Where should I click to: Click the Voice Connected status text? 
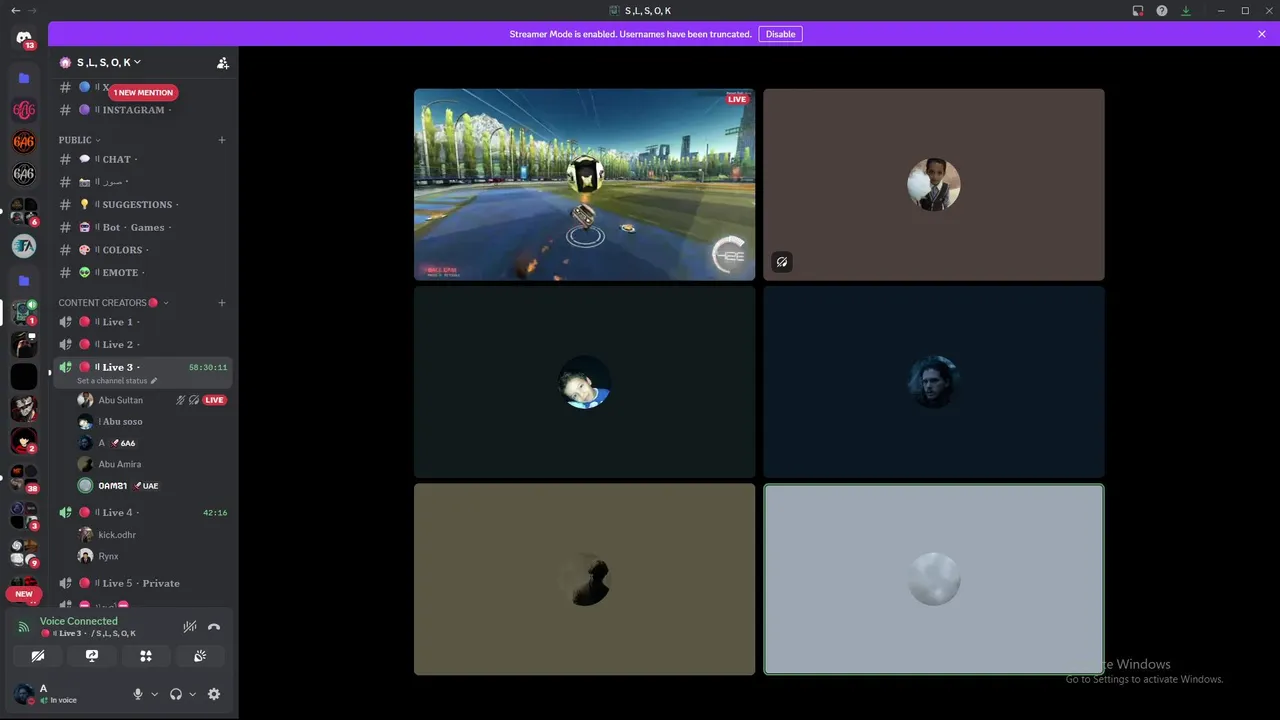[x=79, y=621]
